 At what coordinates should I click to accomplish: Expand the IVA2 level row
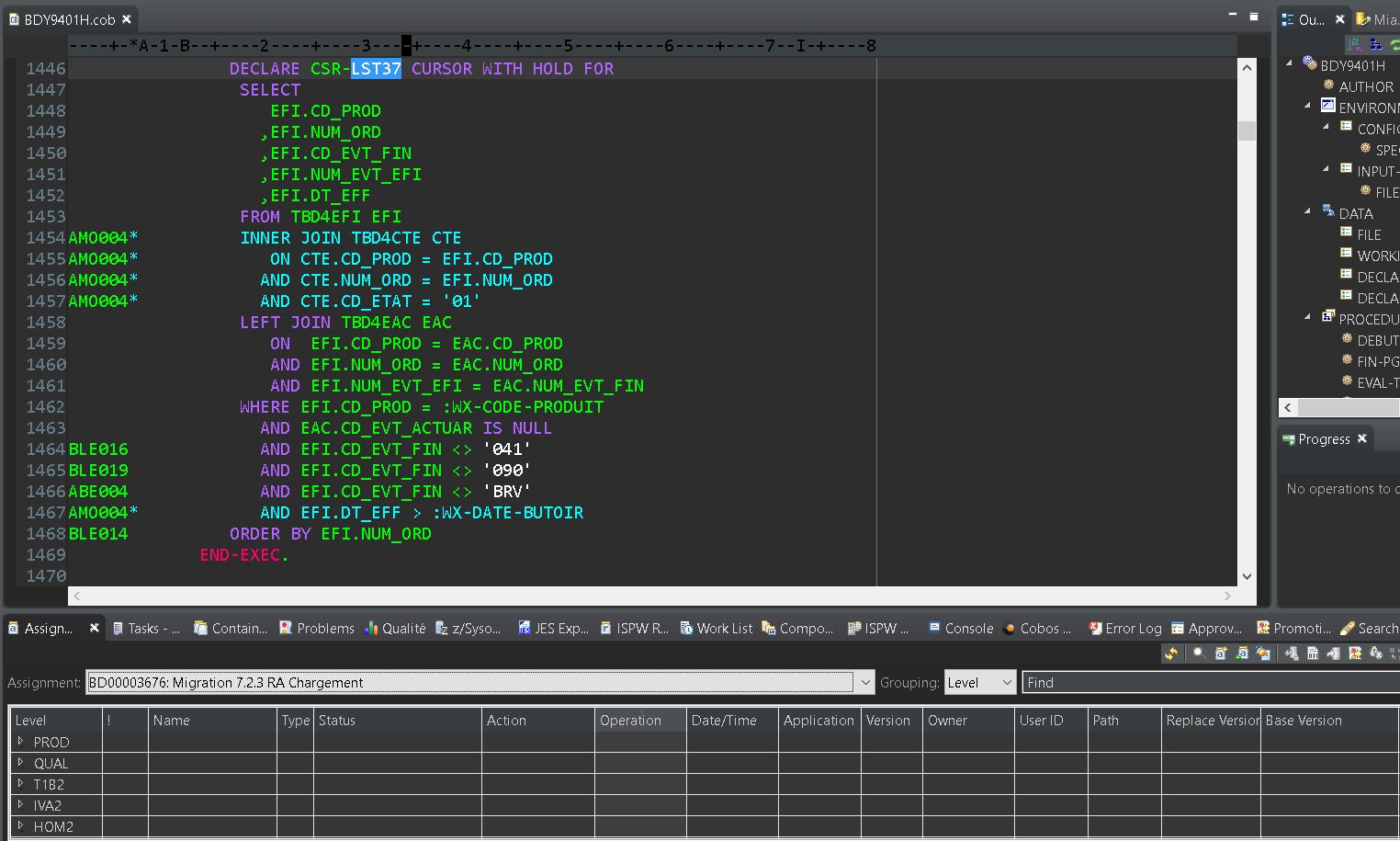20,804
